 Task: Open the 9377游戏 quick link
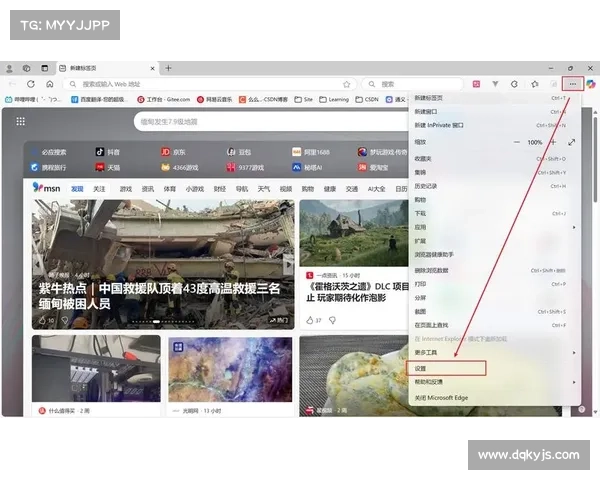245,167
